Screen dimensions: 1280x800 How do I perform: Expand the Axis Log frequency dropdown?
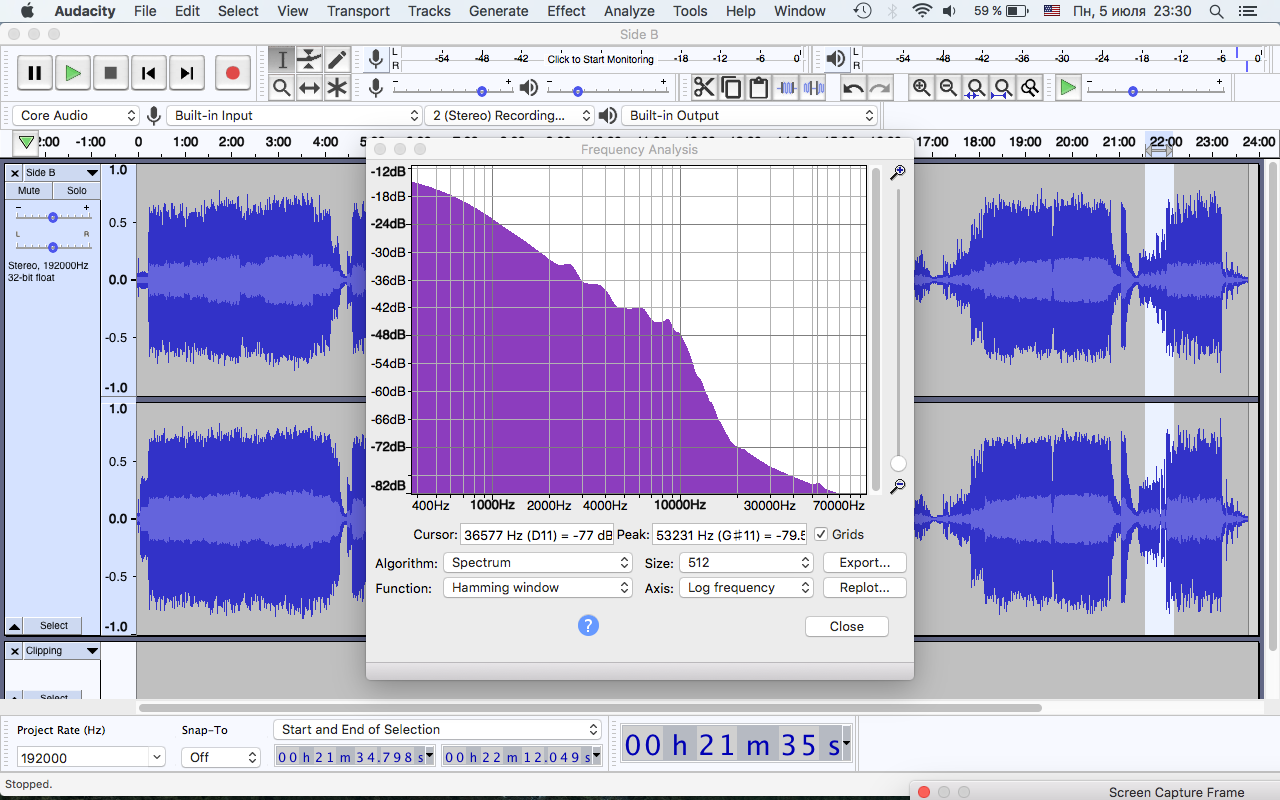(746, 588)
